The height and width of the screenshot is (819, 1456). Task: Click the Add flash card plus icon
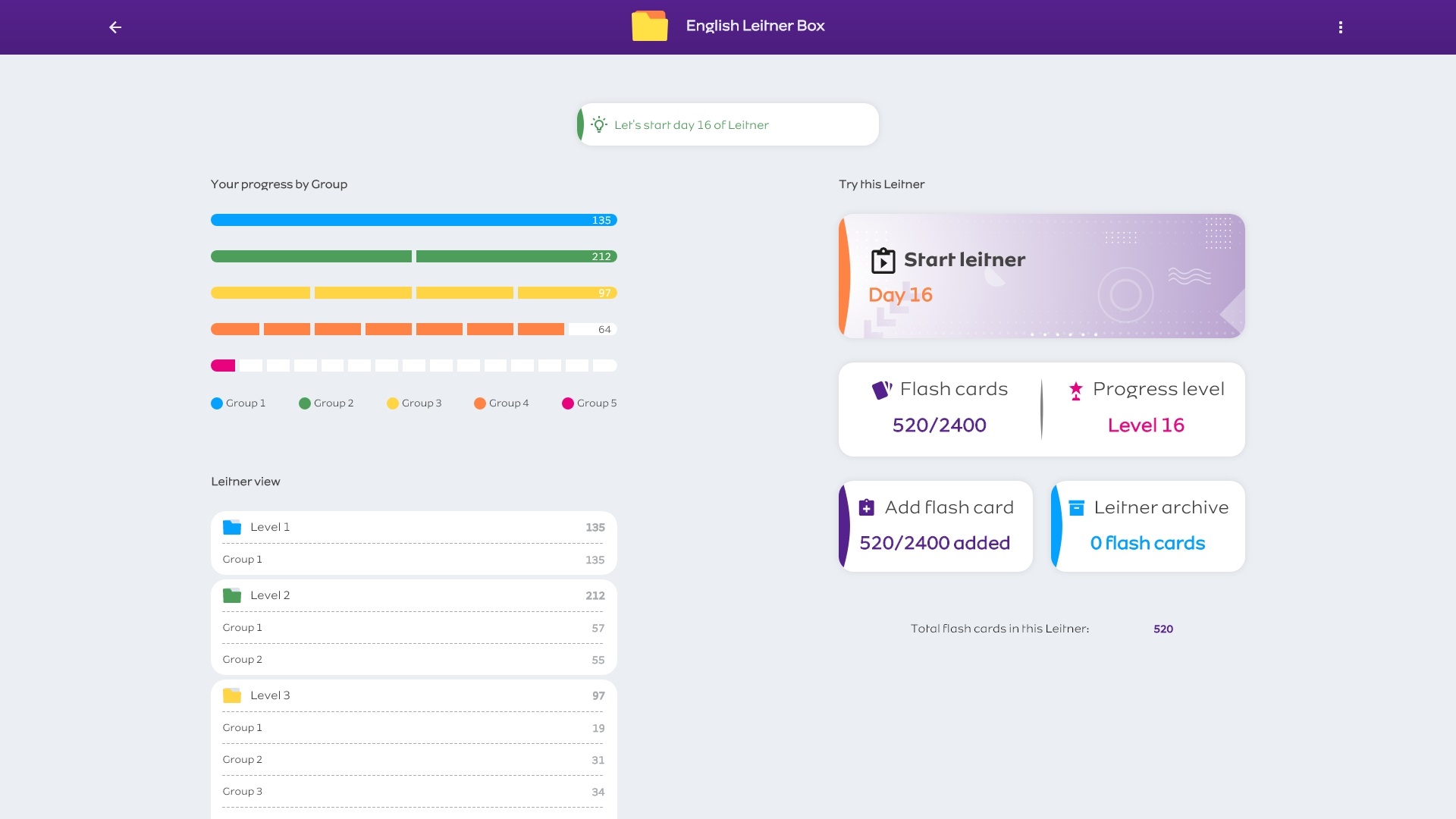coord(866,508)
